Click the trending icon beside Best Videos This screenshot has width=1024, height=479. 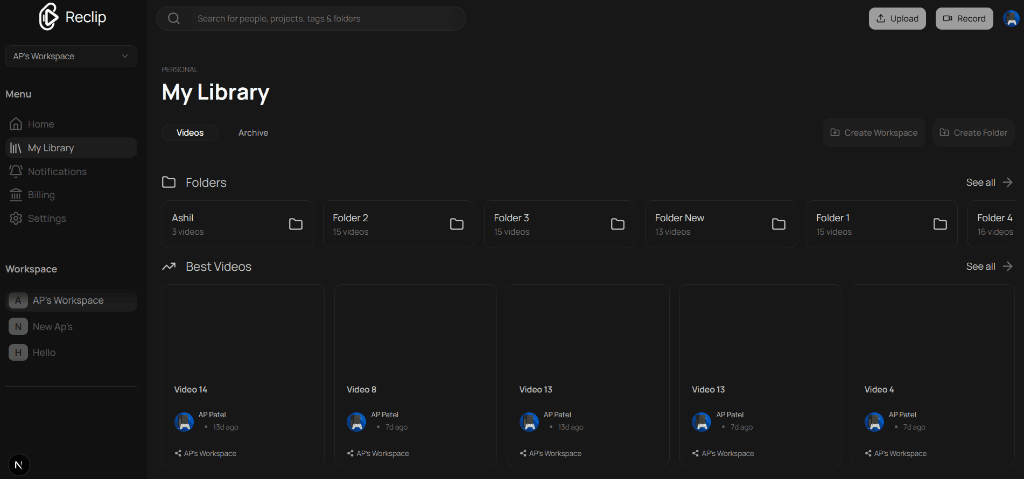click(x=169, y=267)
